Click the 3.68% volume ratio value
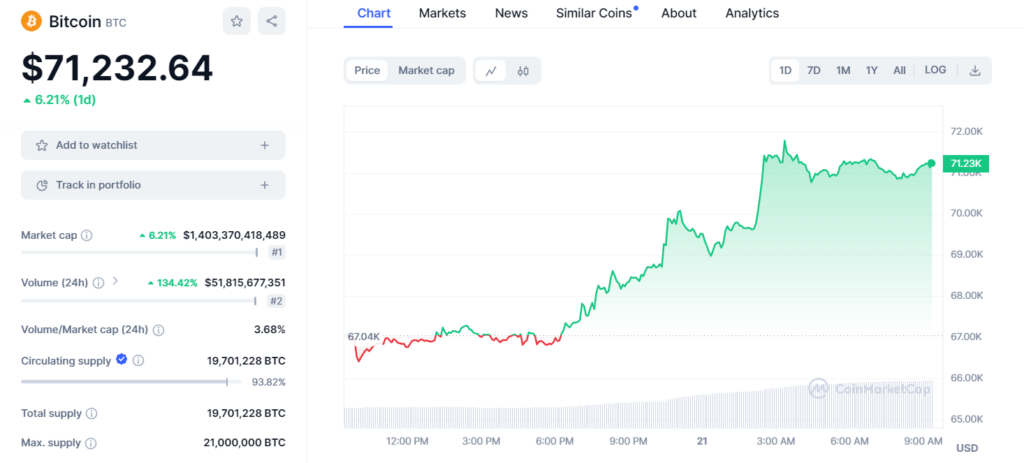The image size is (1024, 463). coord(270,329)
